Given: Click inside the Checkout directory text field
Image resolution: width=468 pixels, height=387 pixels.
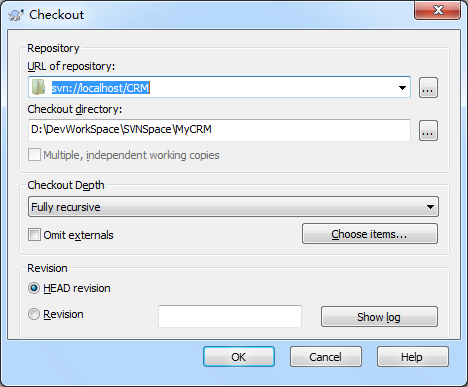Looking at the screenshot, I should point(219,130).
